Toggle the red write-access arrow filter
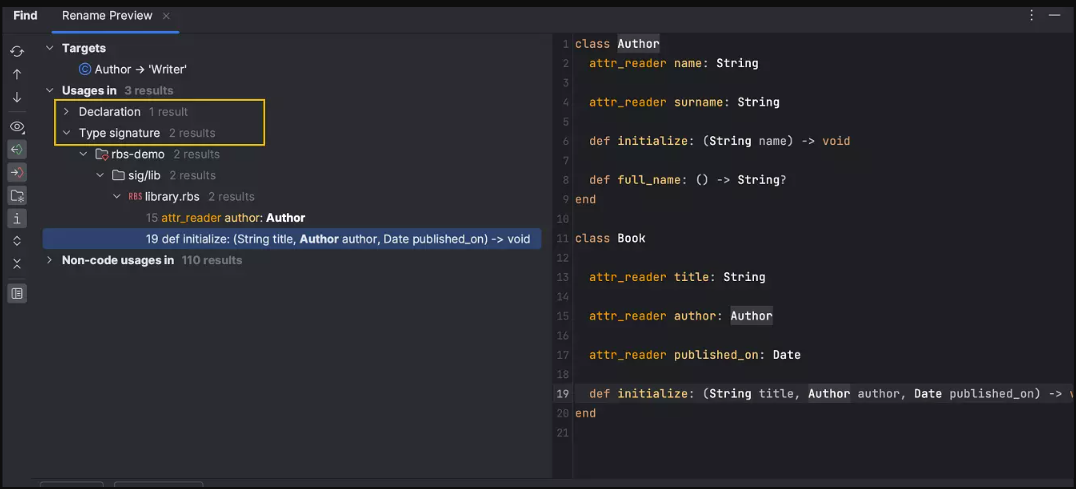Viewport: 1076px width, 489px height. (x=17, y=173)
